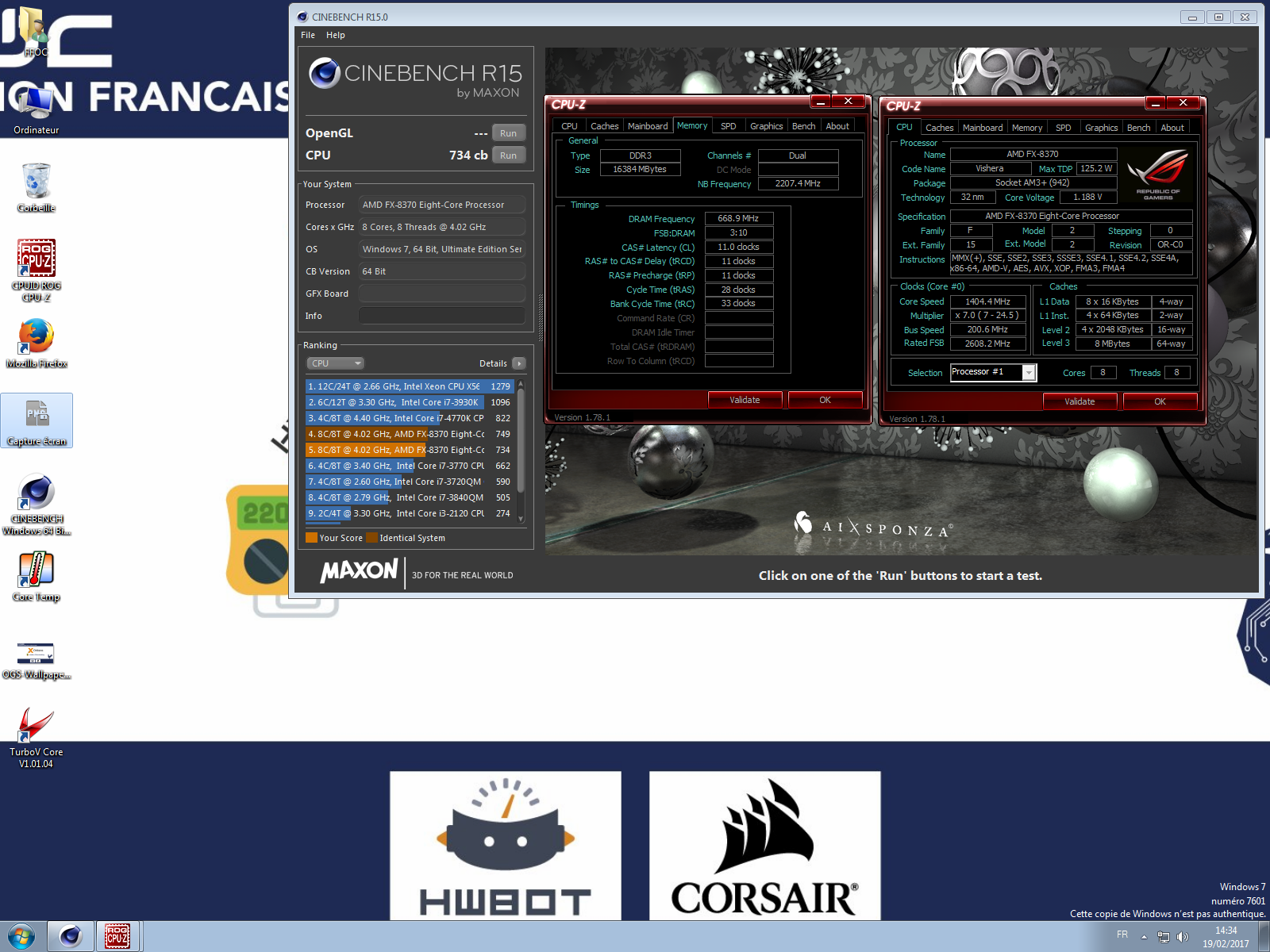Launch CINEBENCH Windows 64 Bit shortcut
The height and width of the screenshot is (952, 1270).
(37, 505)
